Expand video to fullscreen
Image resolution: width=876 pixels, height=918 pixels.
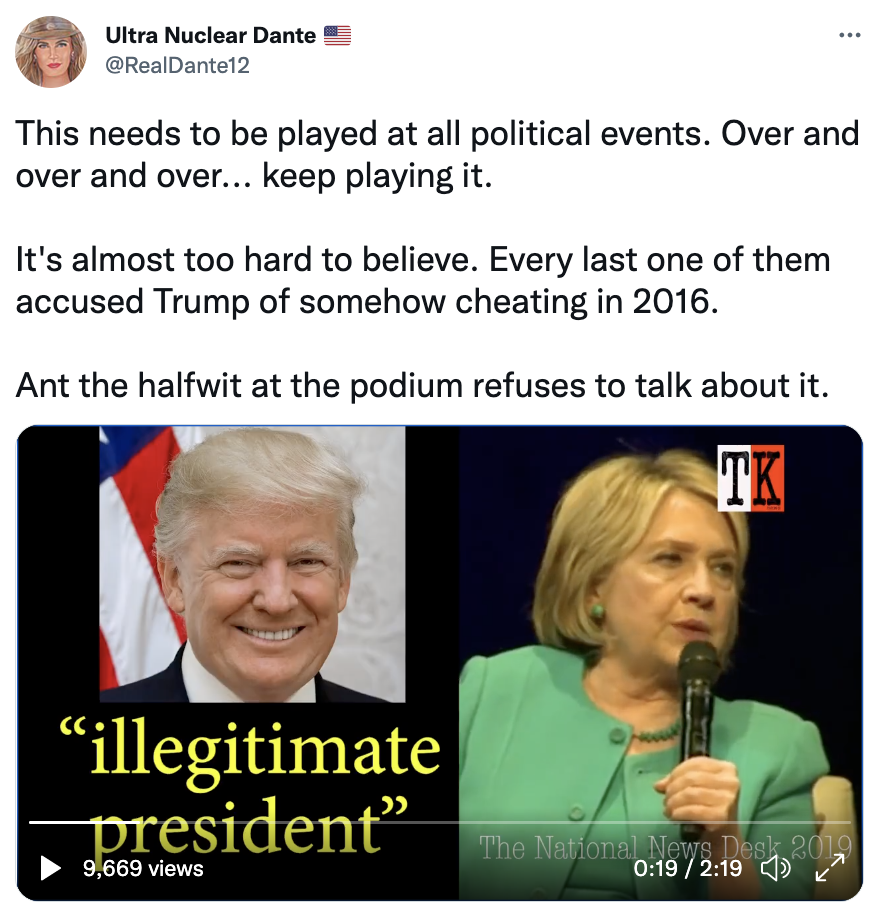click(x=830, y=868)
